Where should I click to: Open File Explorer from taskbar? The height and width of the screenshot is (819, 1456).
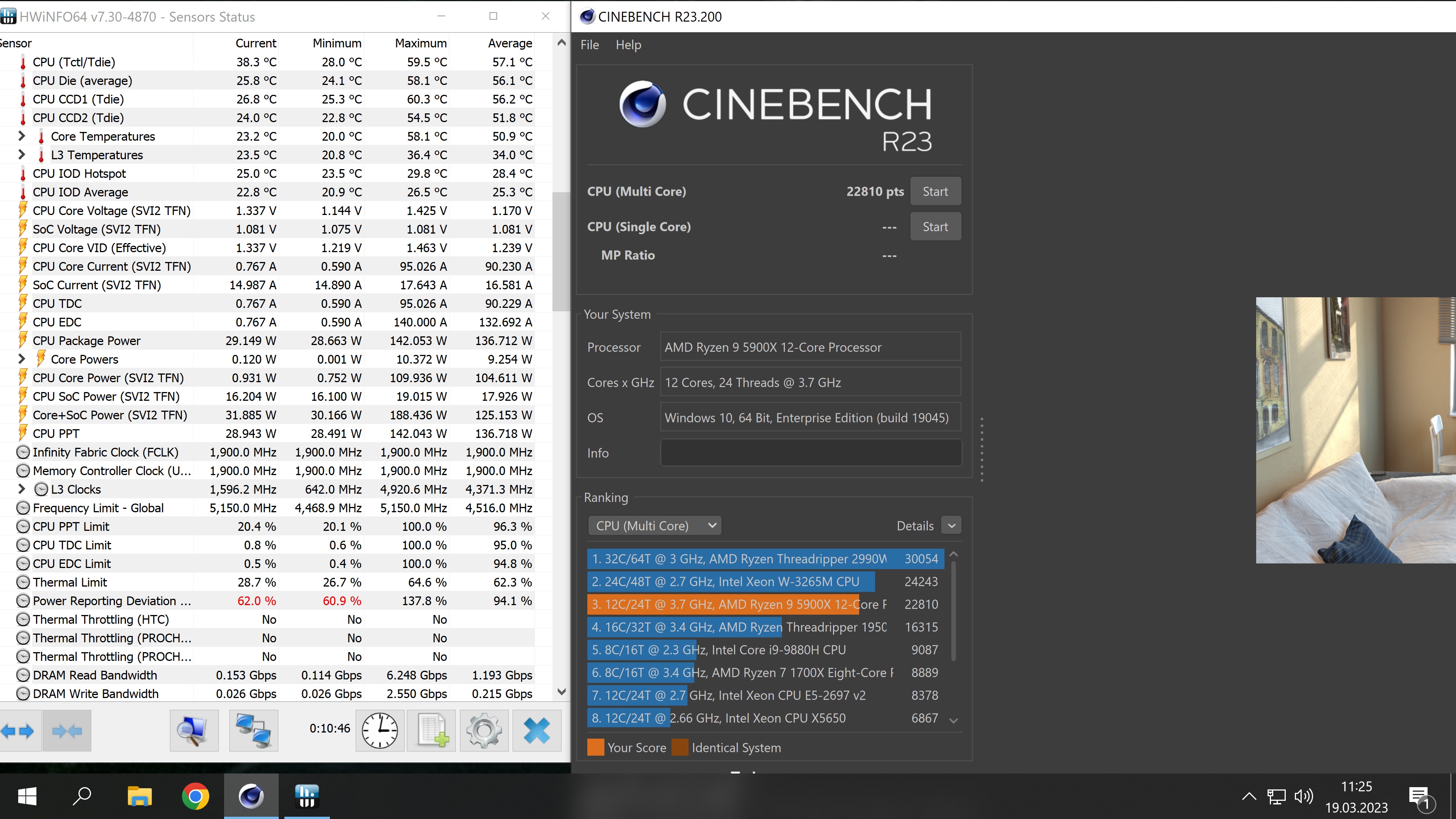(x=139, y=796)
